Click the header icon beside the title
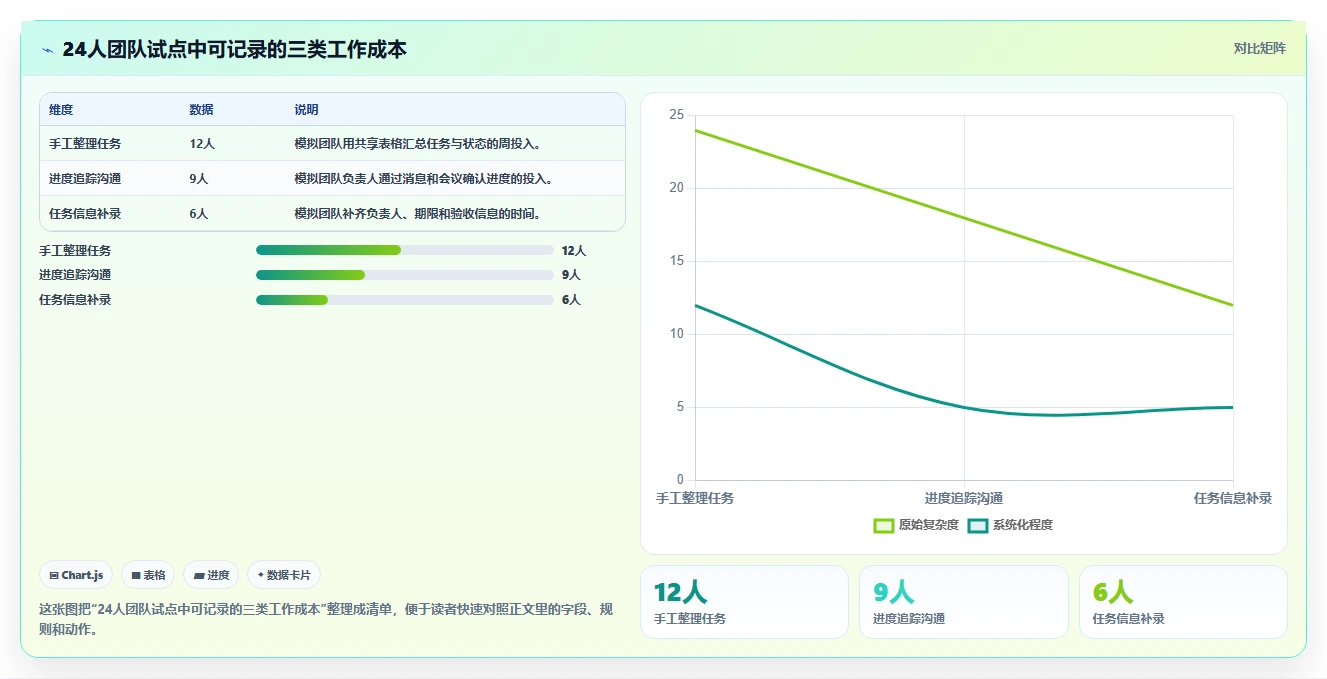Image resolution: width=1327 pixels, height=679 pixels. click(47, 50)
